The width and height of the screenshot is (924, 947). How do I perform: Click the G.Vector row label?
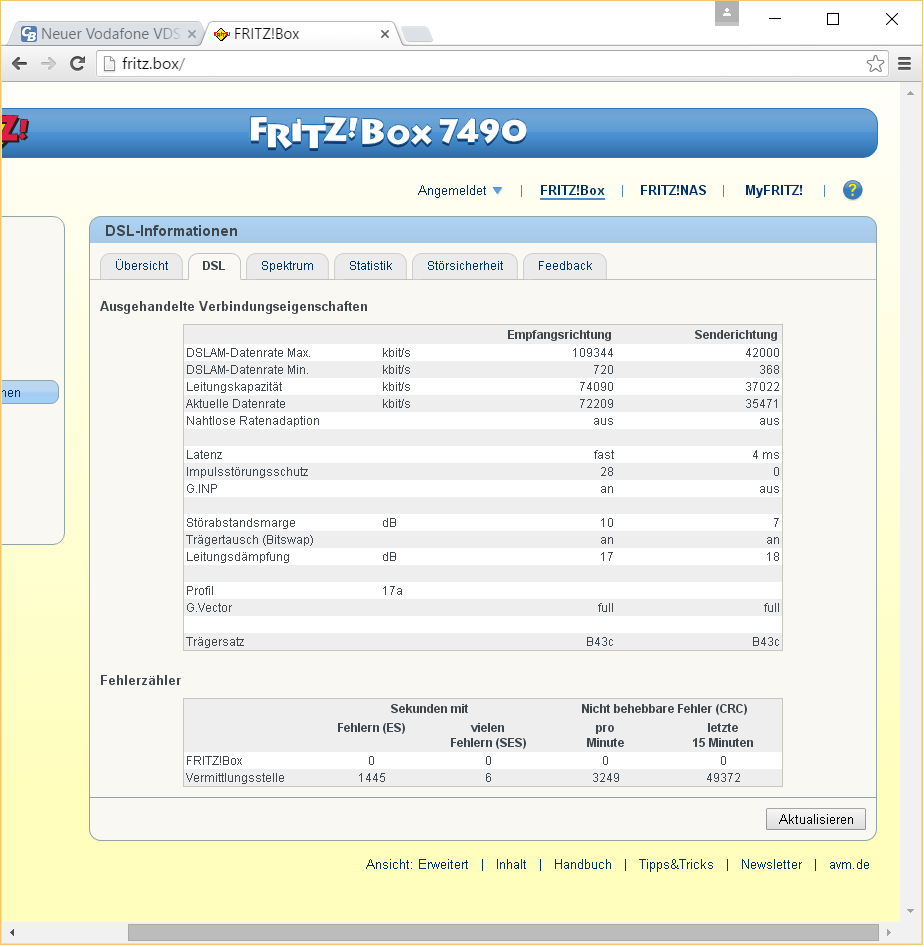pyautogui.click(x=209, y=608)
